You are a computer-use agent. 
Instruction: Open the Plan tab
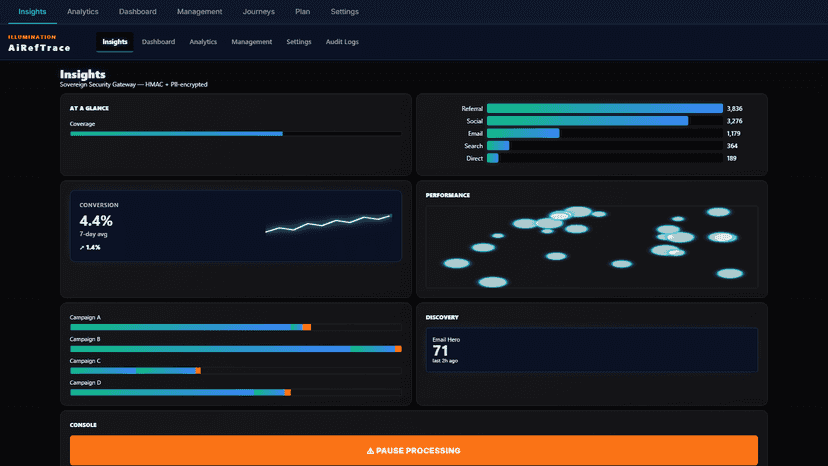pyautogui.click(x=303, y=12)
